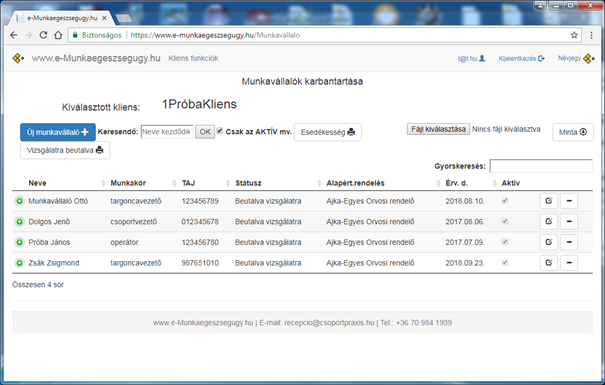Open the Kliens funkciók menu
This screenshot has width=605, height=385.
point(193,58)
